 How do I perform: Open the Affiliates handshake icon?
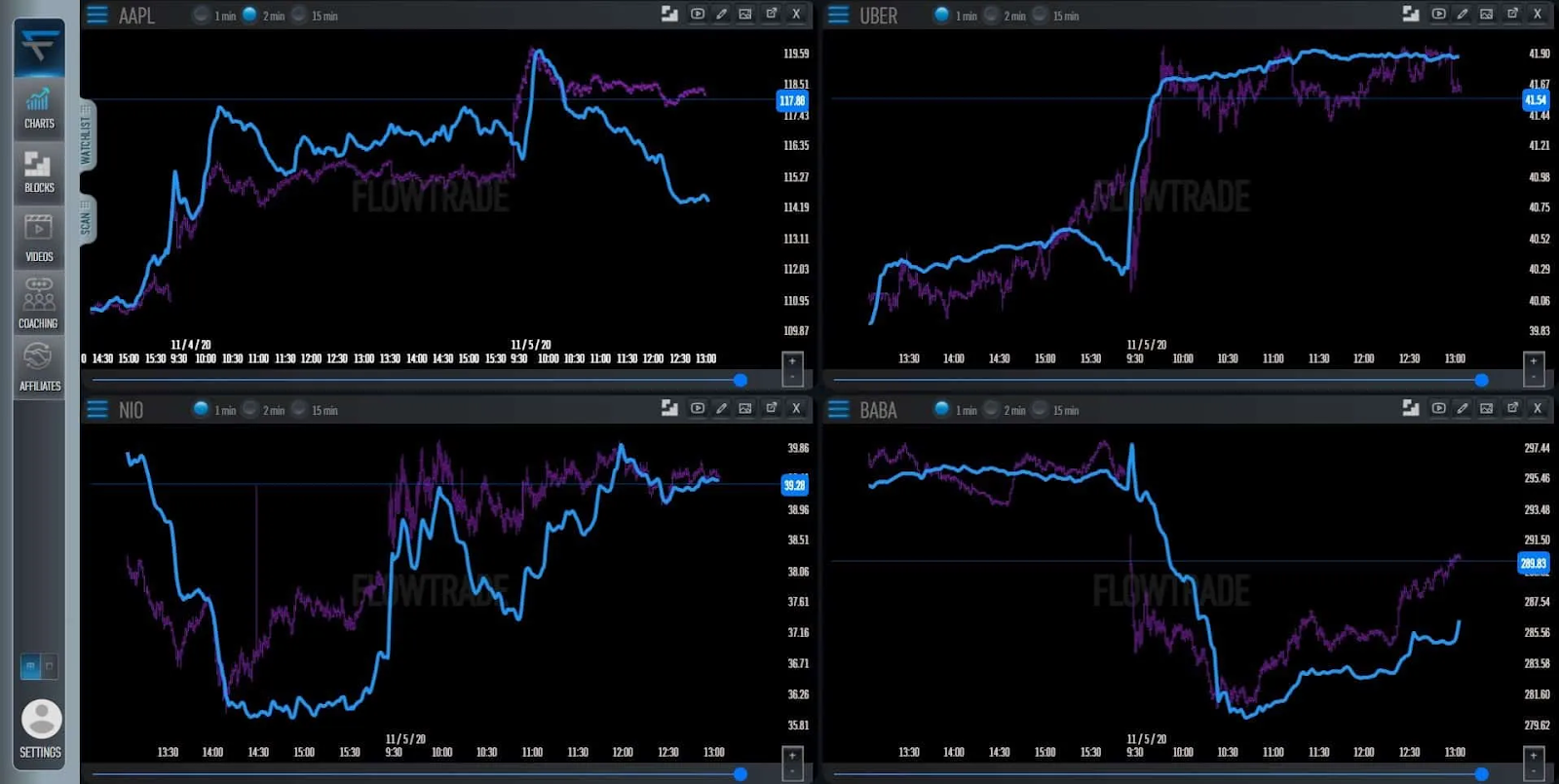[39, 365]
